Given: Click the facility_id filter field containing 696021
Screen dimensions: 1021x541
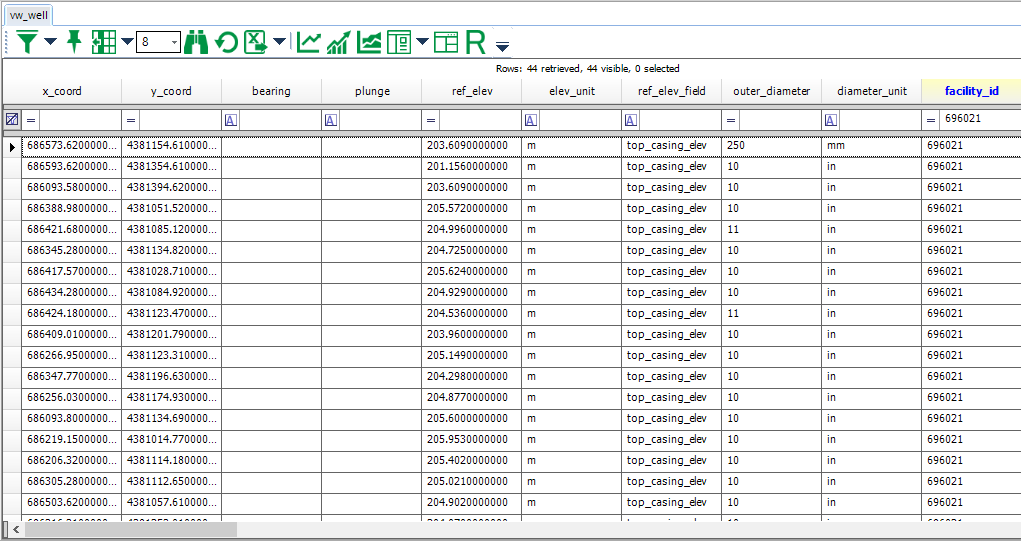Looking at the screenshot, I should pos(978,119).
